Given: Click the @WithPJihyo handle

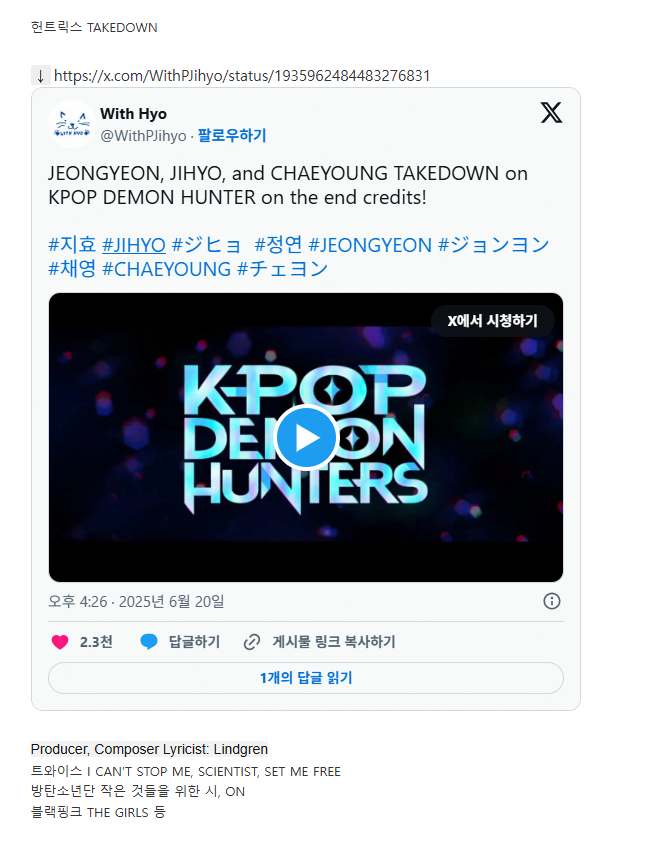Looking at the screenshot, I should click(143, 136).
